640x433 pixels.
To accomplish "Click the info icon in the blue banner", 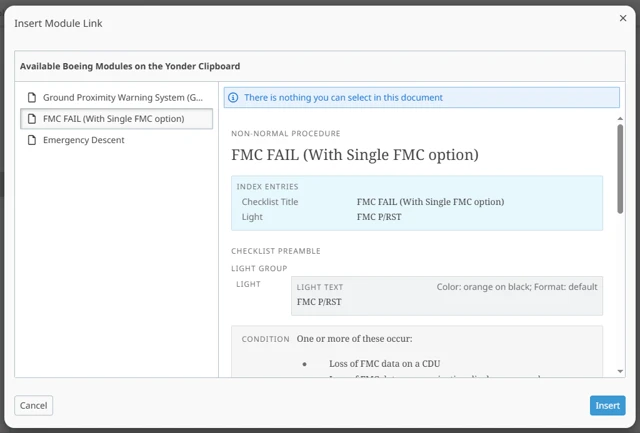I will [x=234, y=98].
